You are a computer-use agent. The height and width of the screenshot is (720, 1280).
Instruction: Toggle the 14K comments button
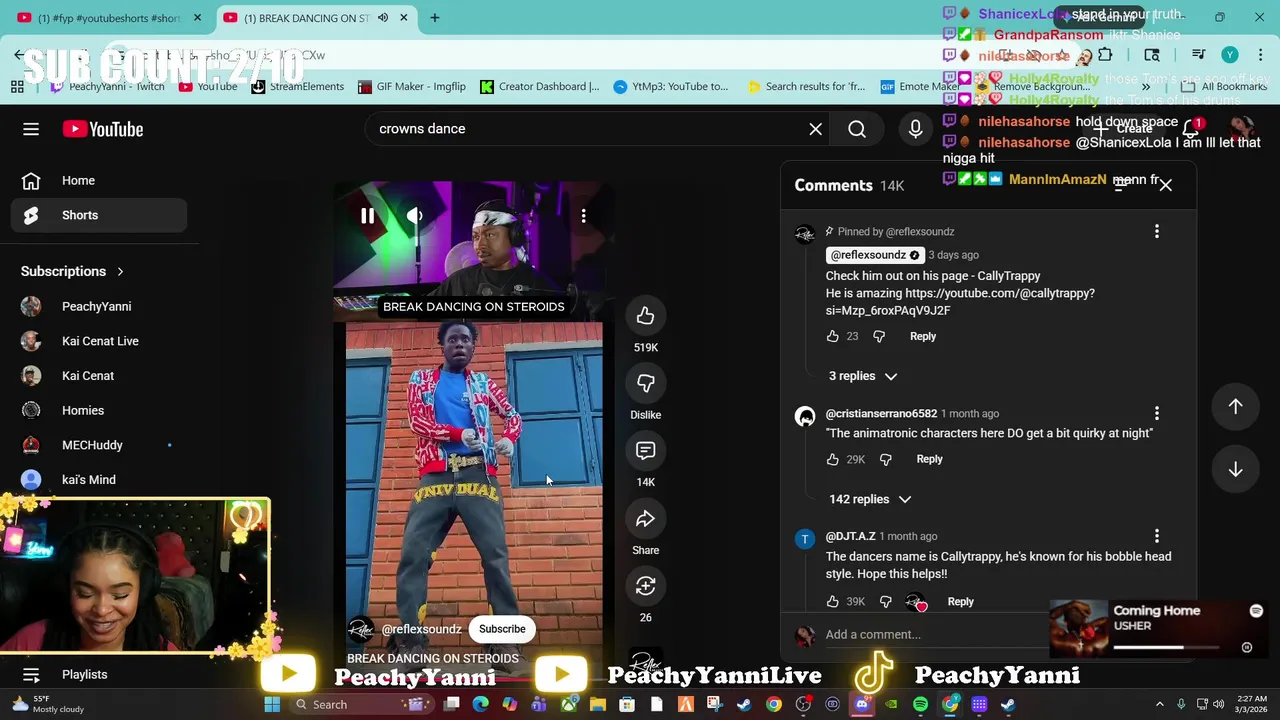pos(645,451)
